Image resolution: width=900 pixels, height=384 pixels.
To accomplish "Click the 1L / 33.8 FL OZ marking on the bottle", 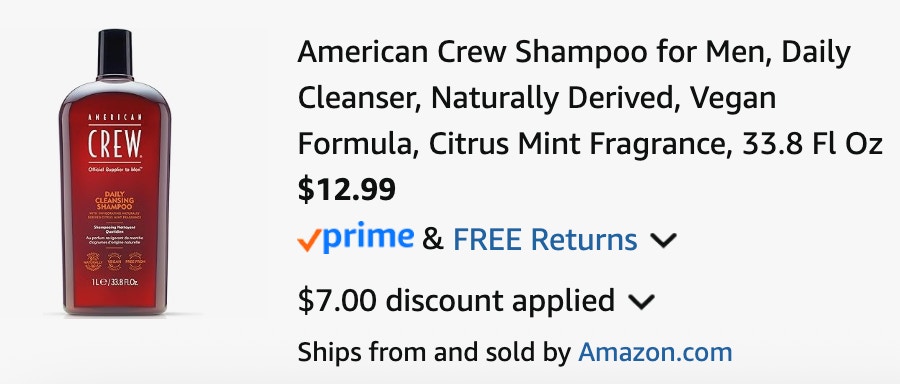I will pyautogui.click(x=115, y=282).
